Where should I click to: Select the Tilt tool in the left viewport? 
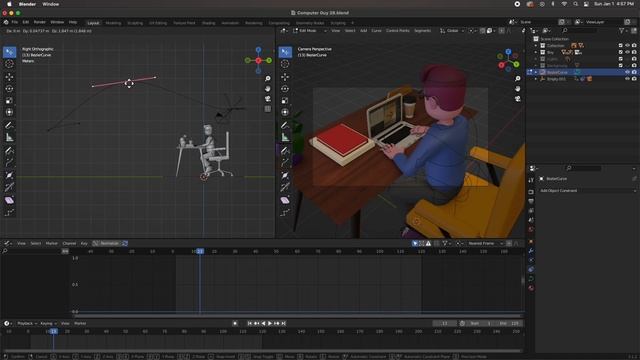coord(9,188)
